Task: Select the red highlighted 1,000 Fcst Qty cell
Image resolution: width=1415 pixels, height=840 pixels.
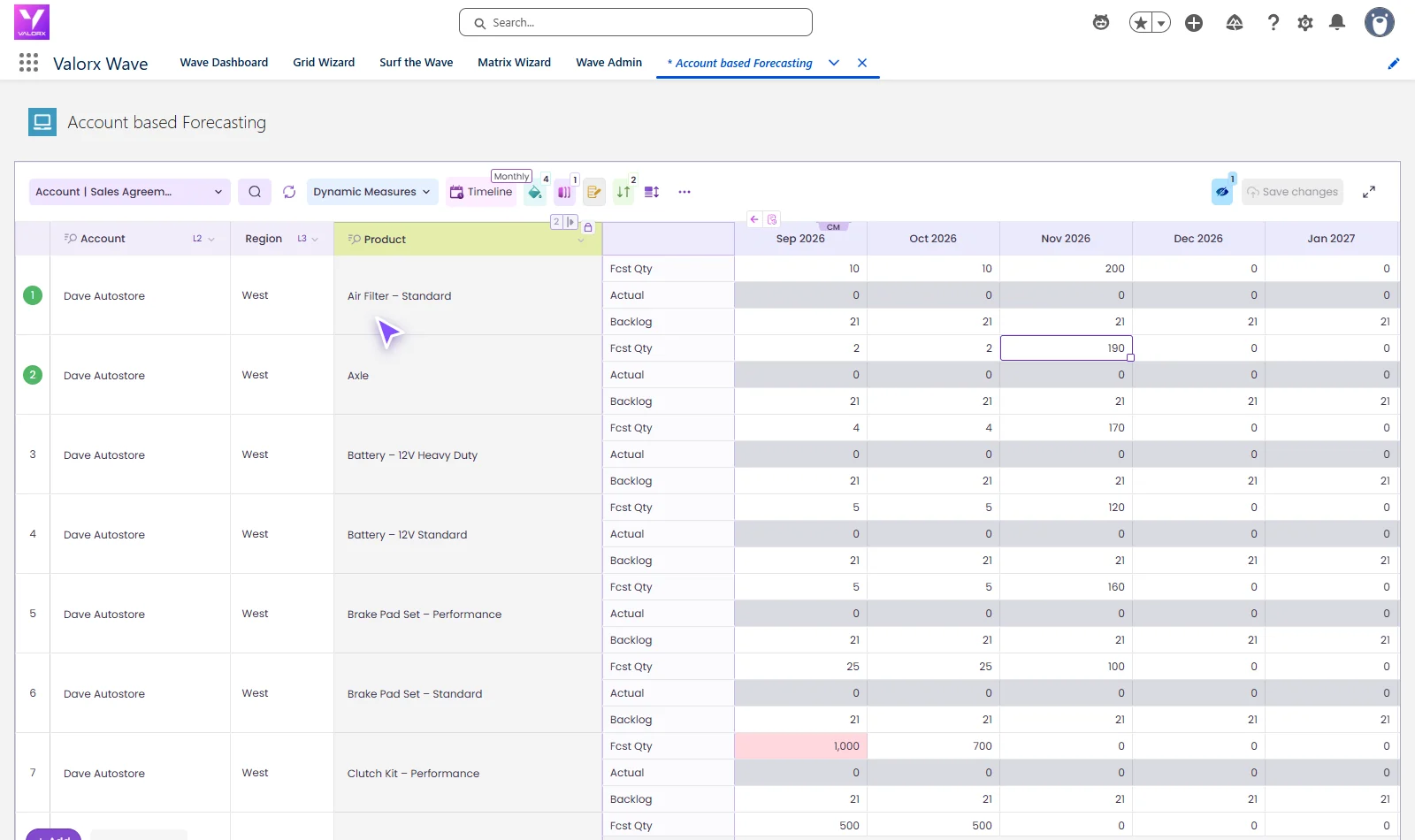Action: [800, 746]
